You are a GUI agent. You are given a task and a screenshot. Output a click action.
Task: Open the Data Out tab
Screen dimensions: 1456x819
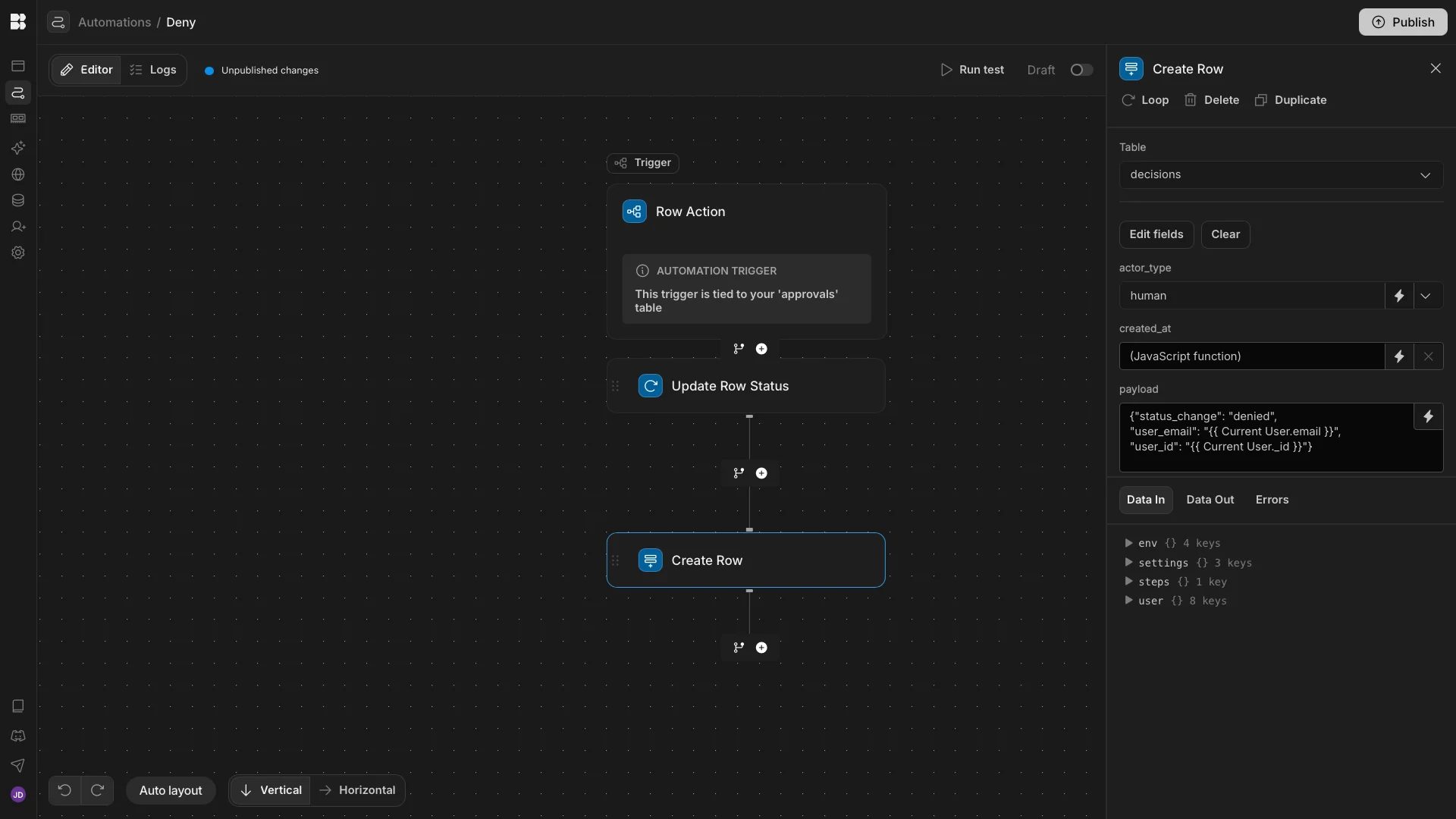pyautogui.click(x=1210, y=500)
